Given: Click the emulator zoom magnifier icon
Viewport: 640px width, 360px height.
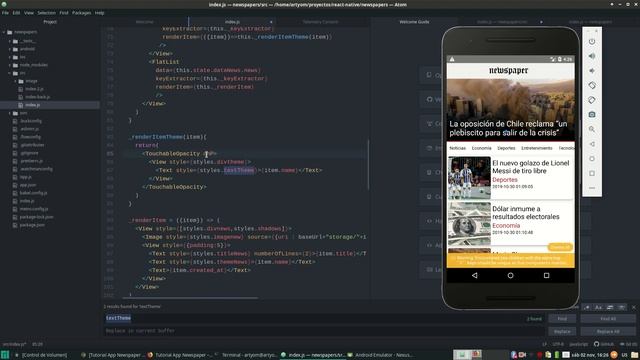Looking at the screenshot, I should pyautogui.click(x=592, y=129).
